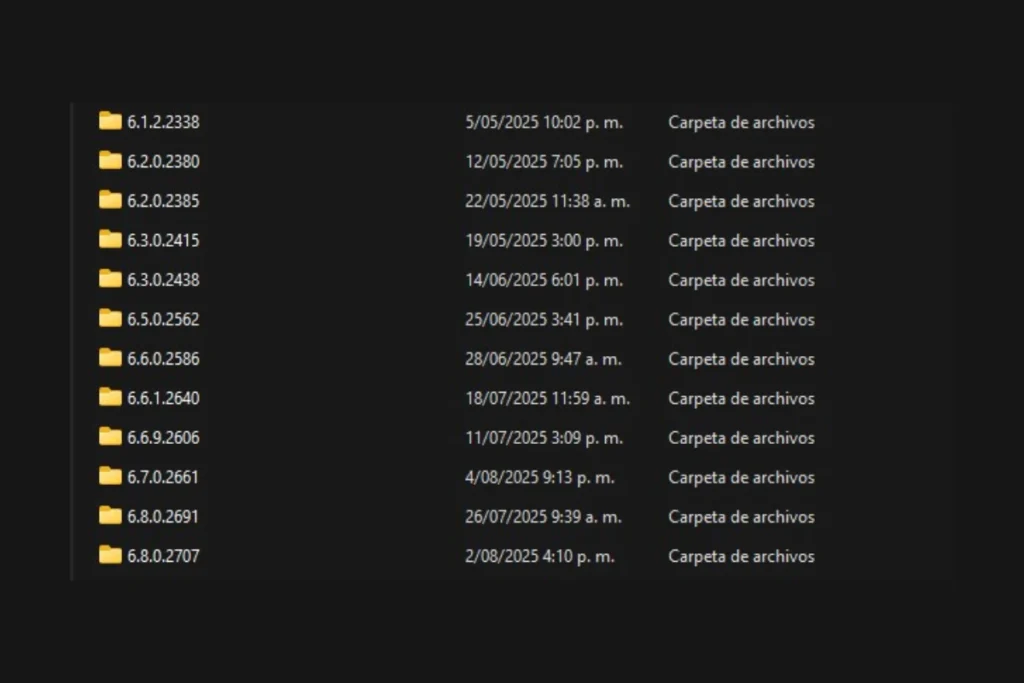This screenshot has width=1024, height=683.
Task: Click the folder icon beside 6.5.0.2562
Action: (x=109, y=319)
